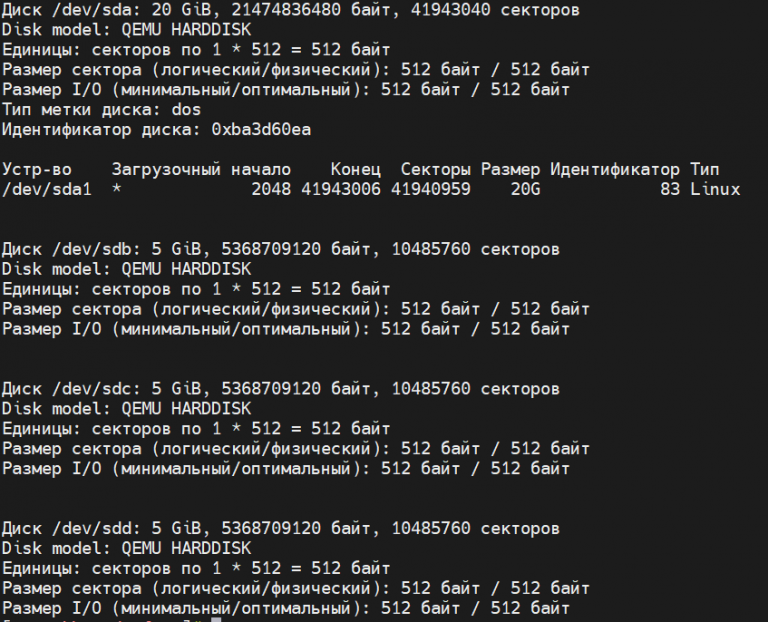Click the "Размер" column header
Screen dimensions: 768x622
tap(510, 169)
